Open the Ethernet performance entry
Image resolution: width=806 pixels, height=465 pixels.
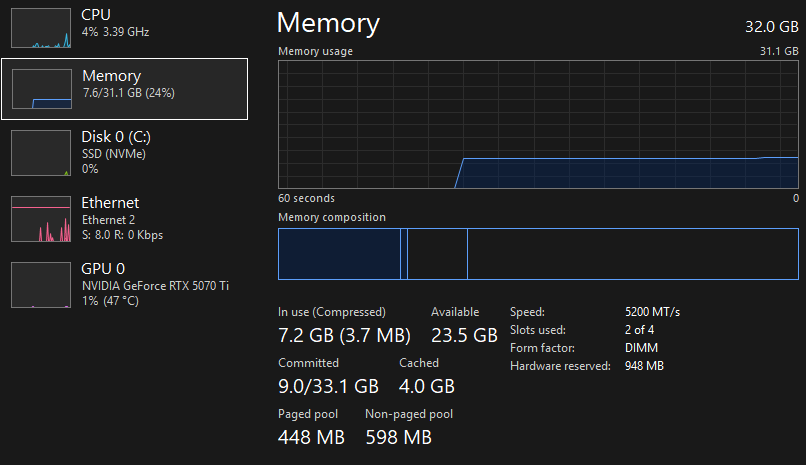(x=124, y=218)
